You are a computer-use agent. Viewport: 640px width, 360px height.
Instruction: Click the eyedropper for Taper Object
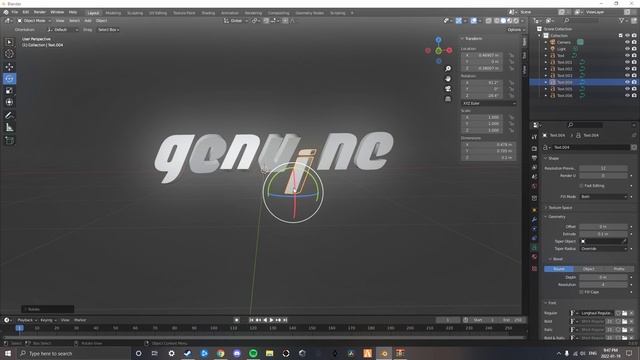[624, 241]
